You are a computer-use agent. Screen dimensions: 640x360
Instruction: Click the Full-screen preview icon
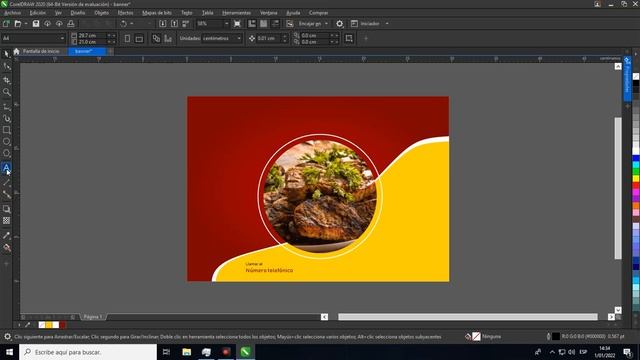tap(237, 24)
